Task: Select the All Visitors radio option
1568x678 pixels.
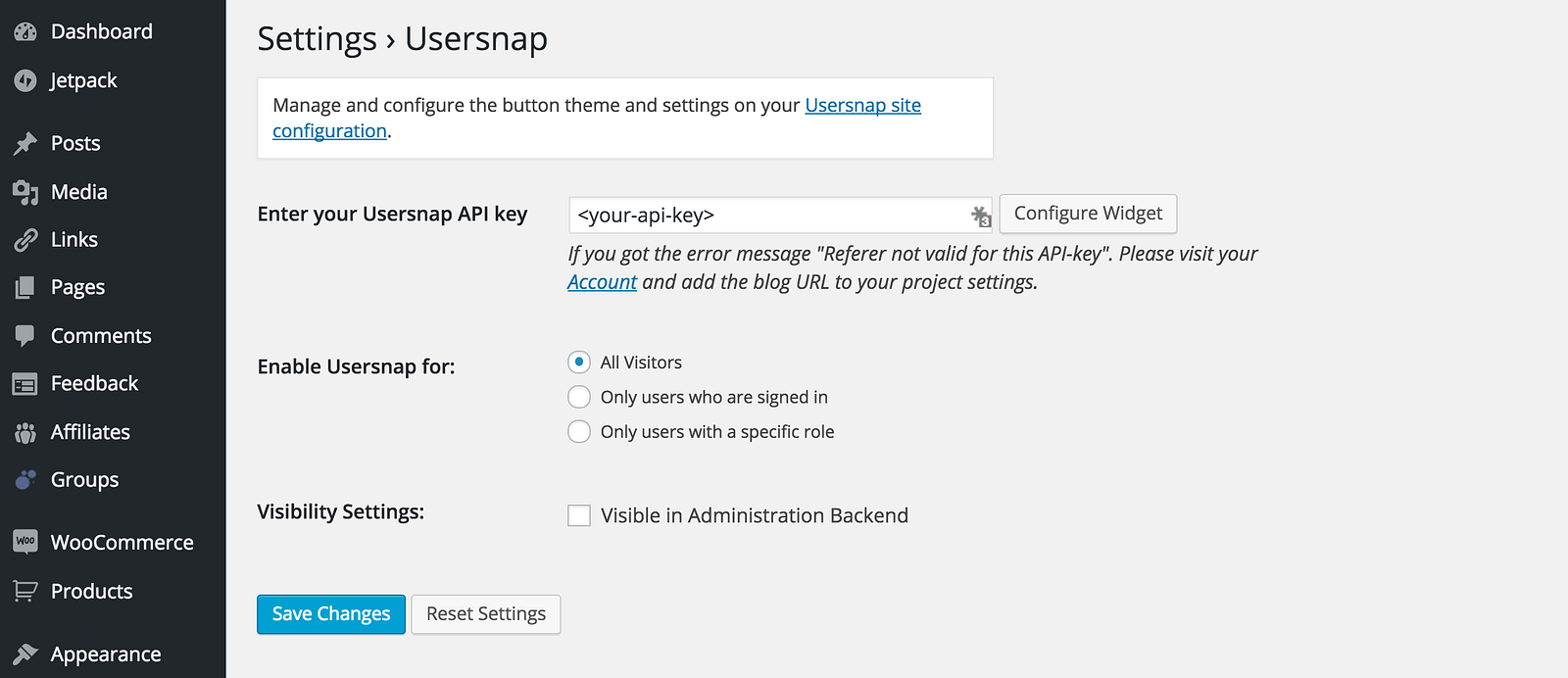Action: 579,363
